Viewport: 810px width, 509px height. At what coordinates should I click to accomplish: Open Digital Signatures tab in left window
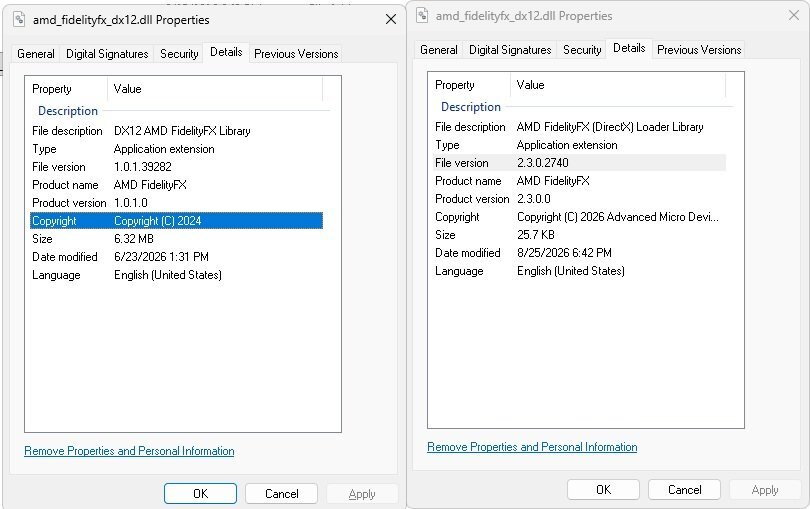[x=107, y=54]
